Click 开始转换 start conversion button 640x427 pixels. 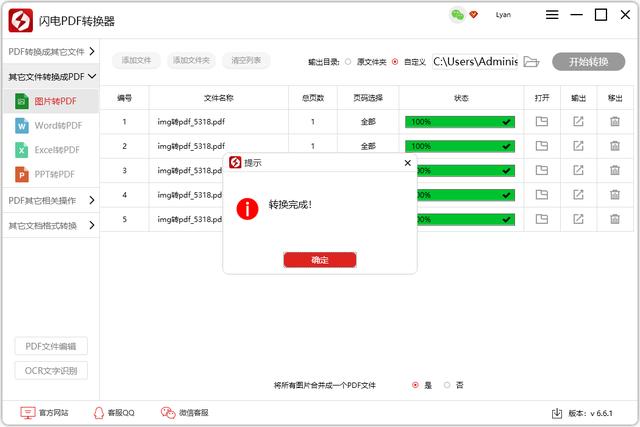click(589, 62)
